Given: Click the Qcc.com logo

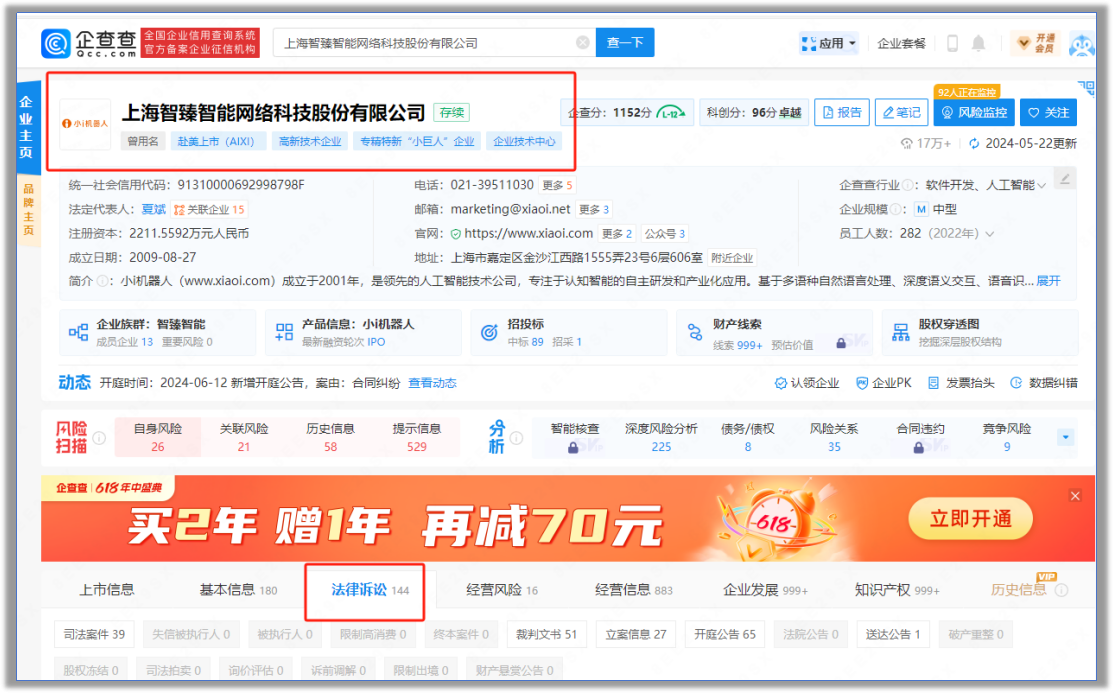Looking at the screenshot, I should point(89,43).
